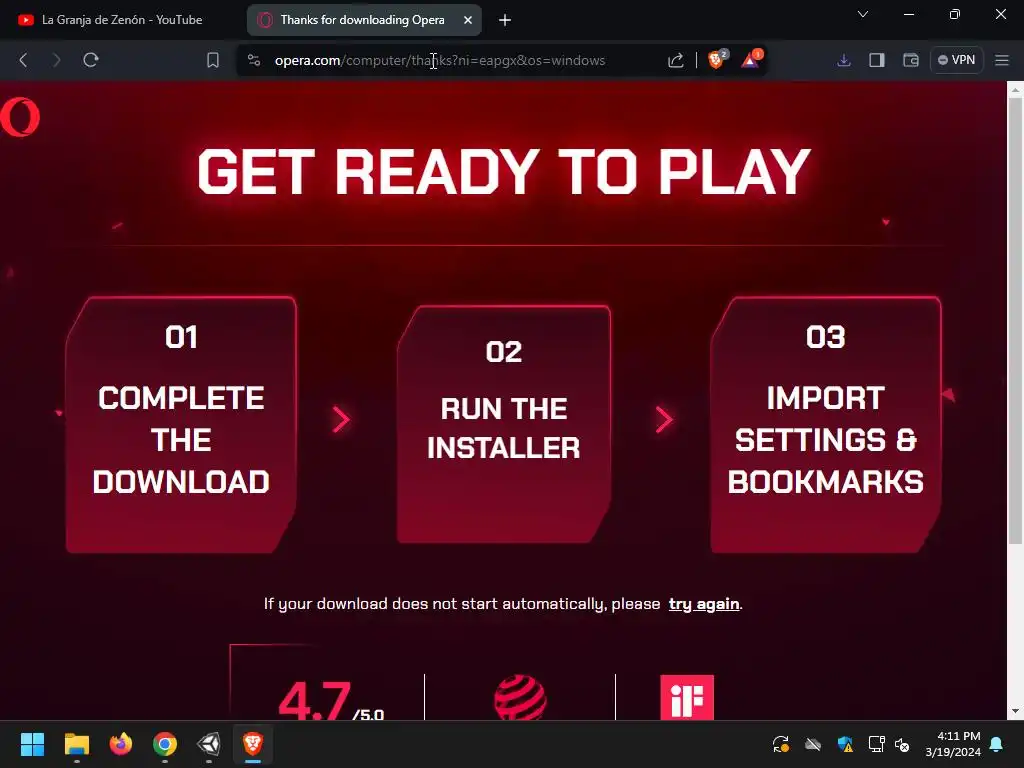Viewport: 1024px width, 768px height.
Task: Go back to the previous page
Action: (x=24, y=60)
